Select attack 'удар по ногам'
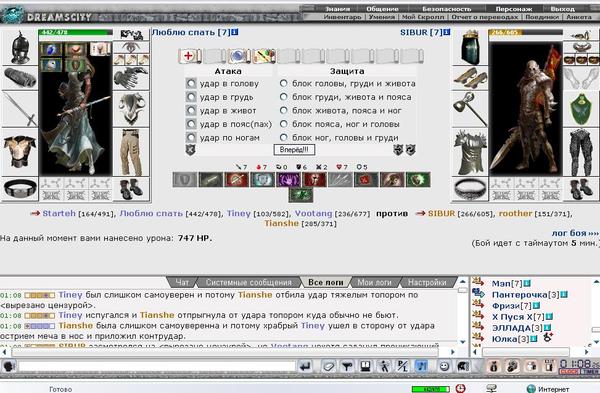 click(191, 137)
